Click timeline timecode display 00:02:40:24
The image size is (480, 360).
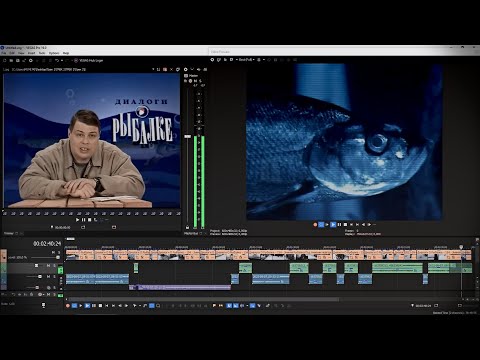pyautogui.click(x=47, y=244)
